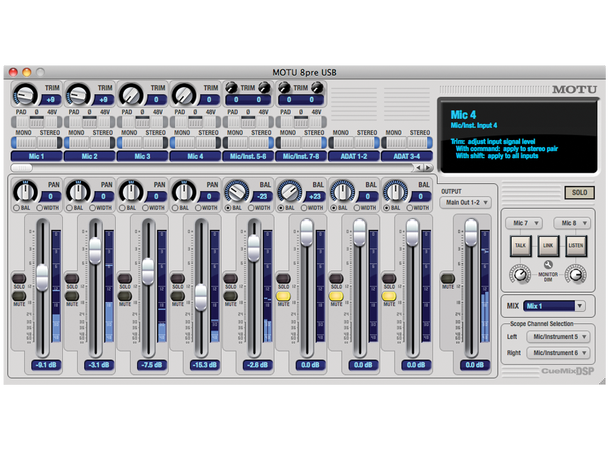
Task: Select WIDTH radio on ADAT 3-4 channel
Action: [410, 208]
